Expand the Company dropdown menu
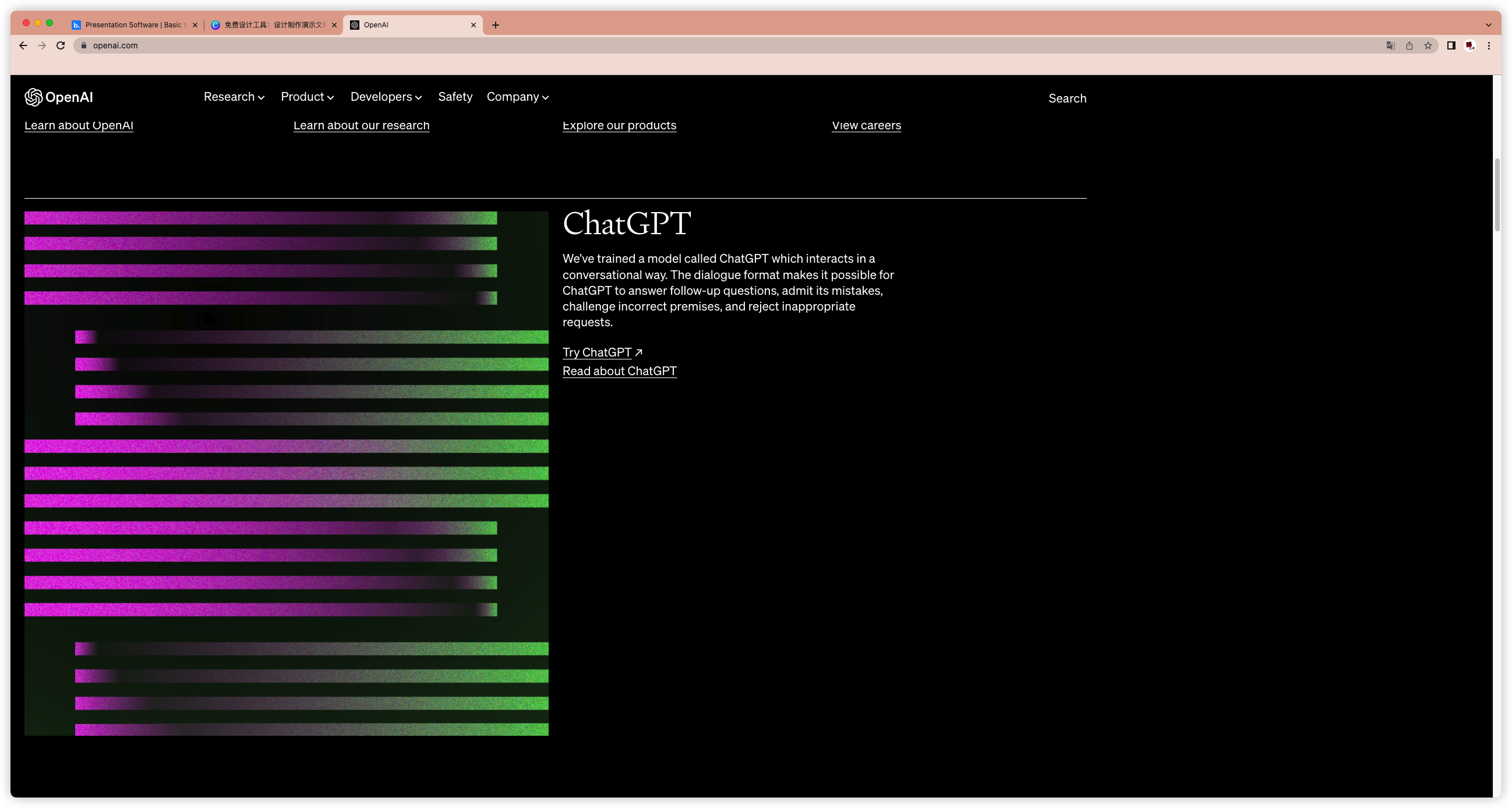 [x=518, y=97]
